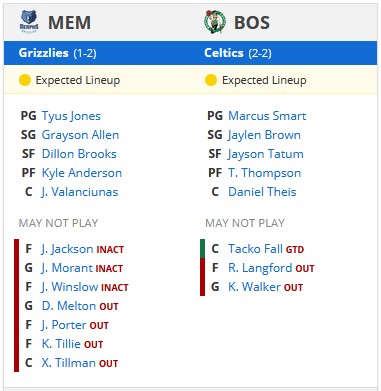Click the yellow Expected Lineup dot under Grizzlies
Viewport: 381px width, 391px height.
pos(25,80)
